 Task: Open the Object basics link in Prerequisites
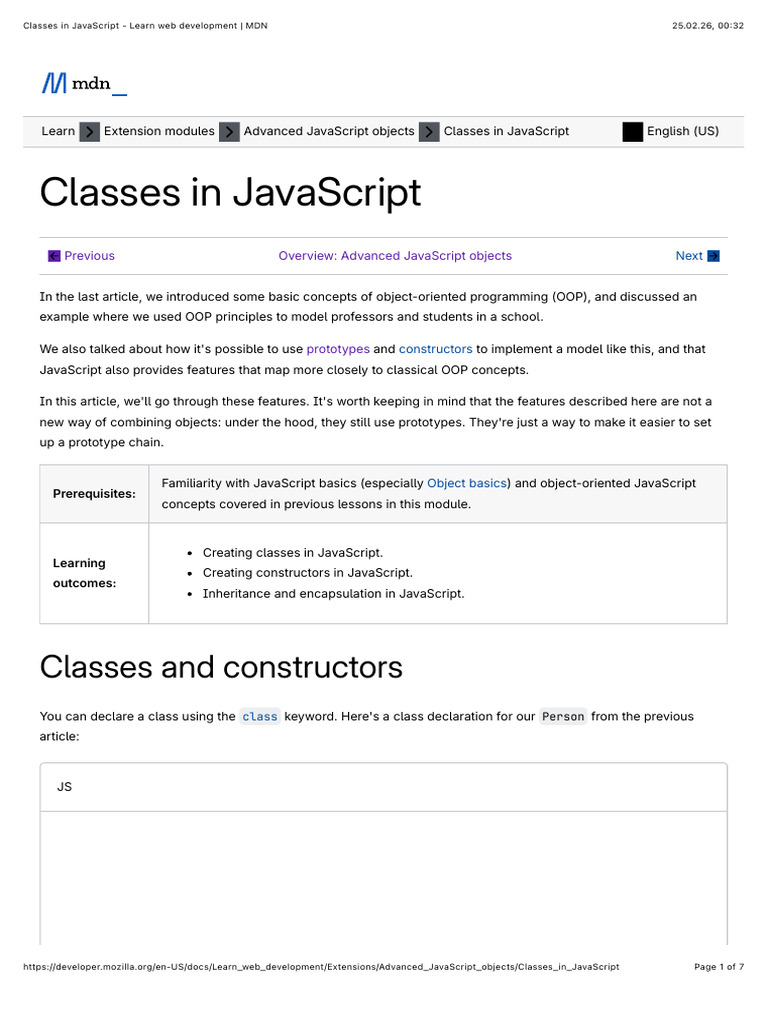click(466, 483)
